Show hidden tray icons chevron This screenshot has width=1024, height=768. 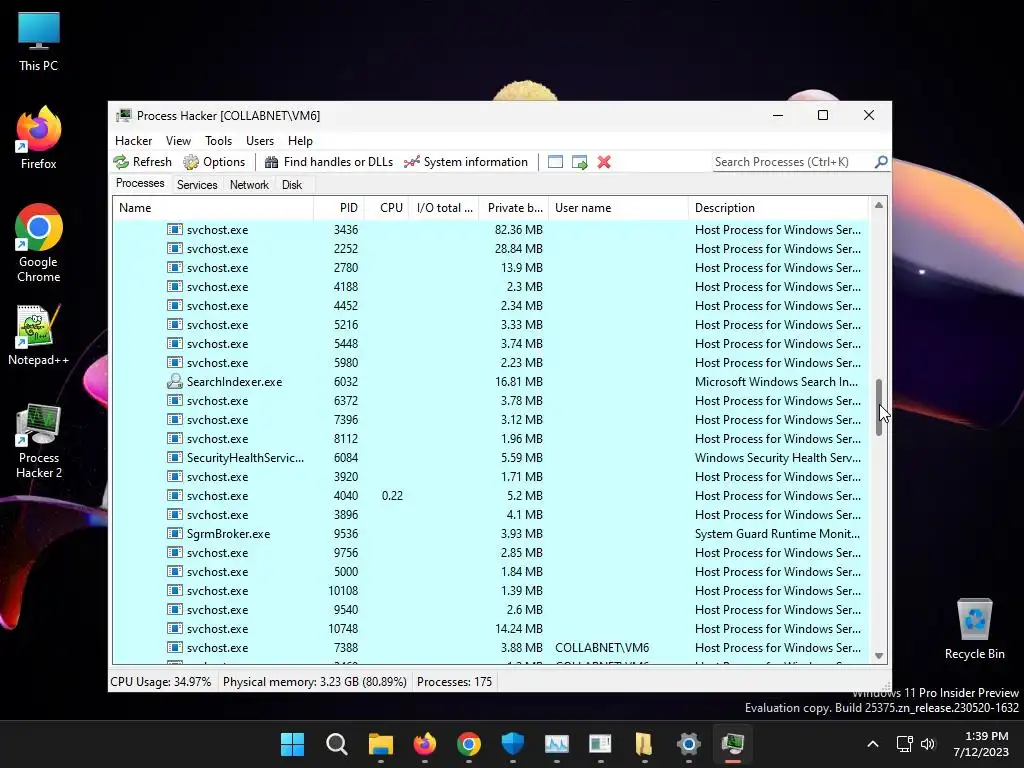pos(872,744)
